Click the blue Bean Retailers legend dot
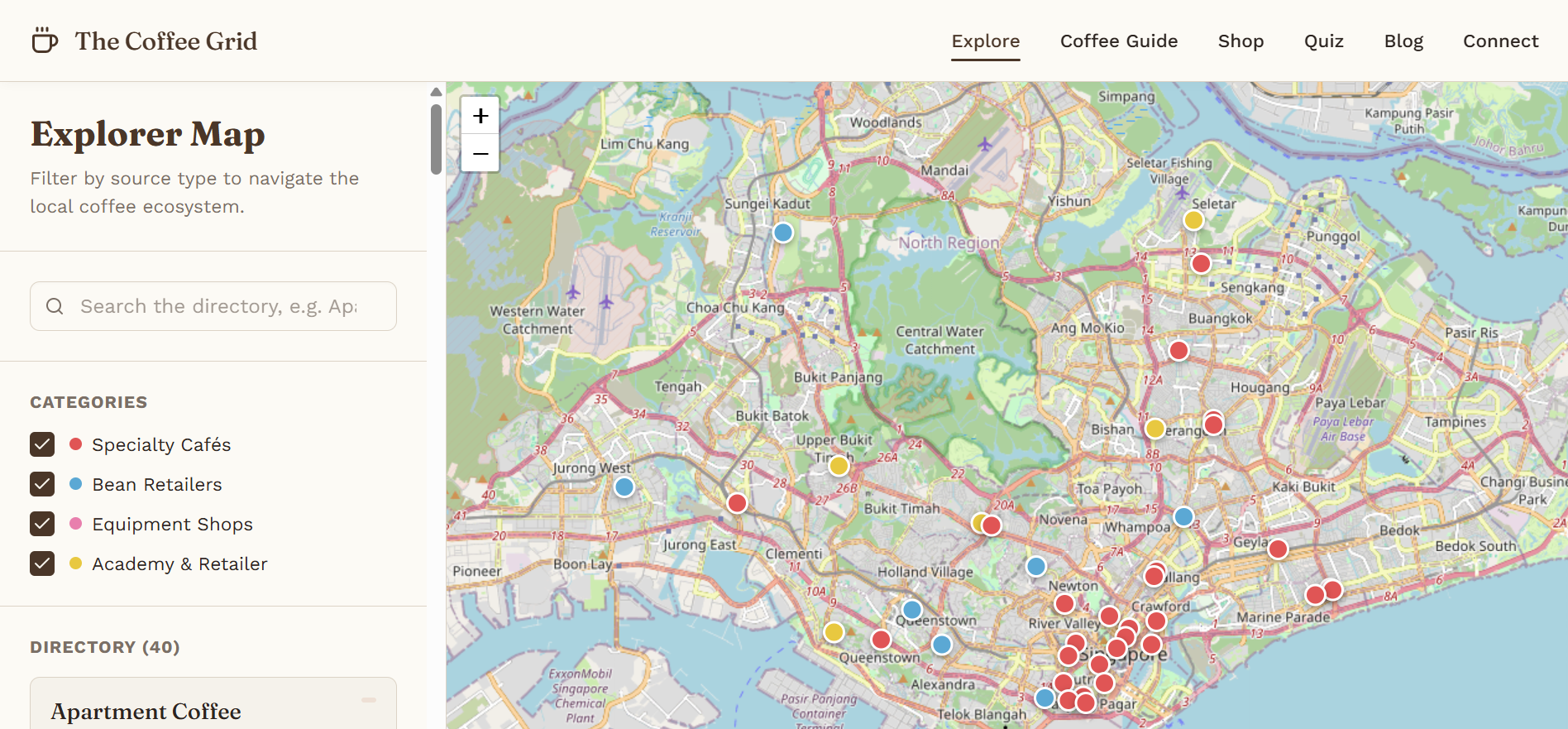 coord(76,484)
